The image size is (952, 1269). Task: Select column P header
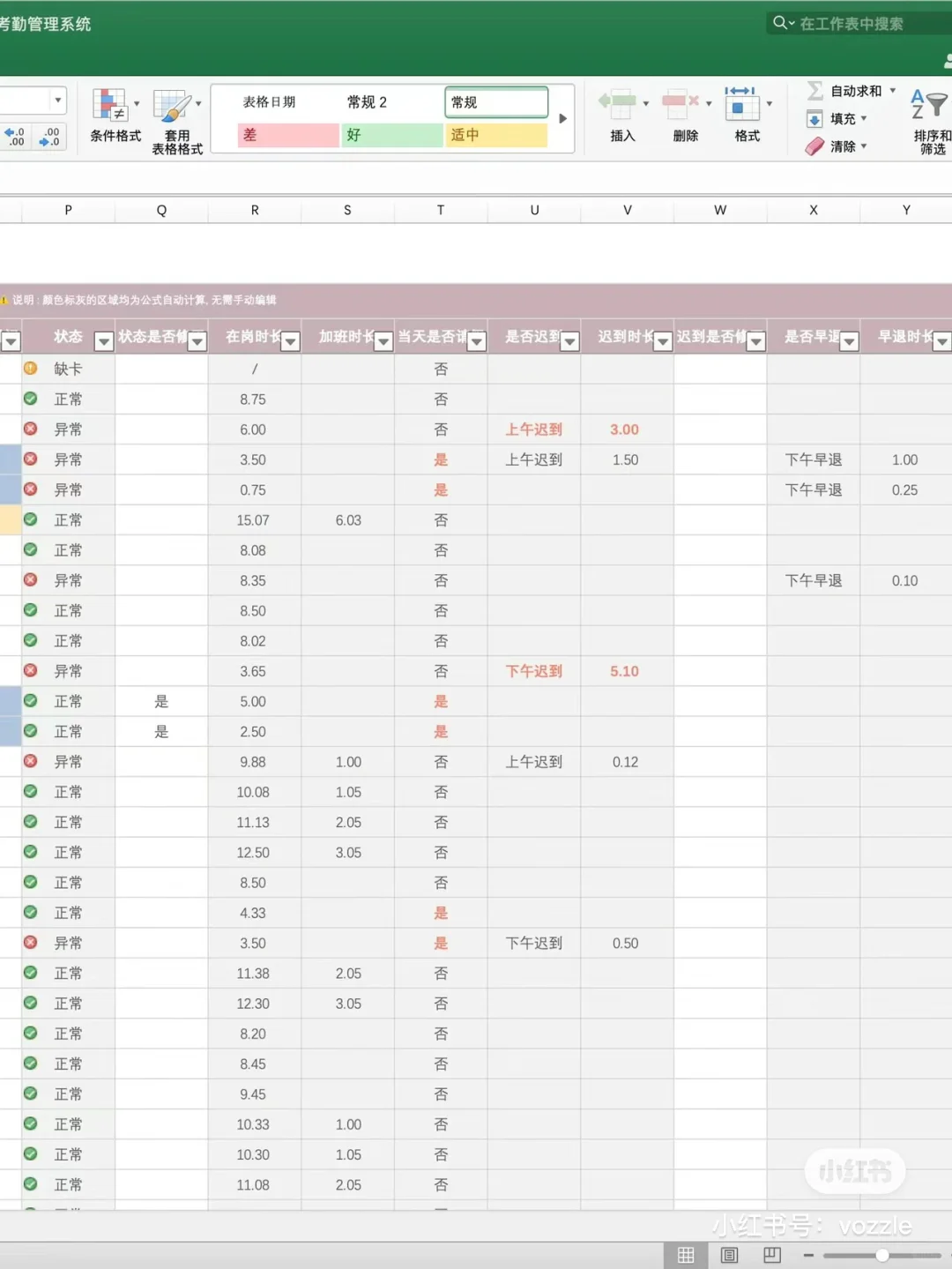[69, 210]
